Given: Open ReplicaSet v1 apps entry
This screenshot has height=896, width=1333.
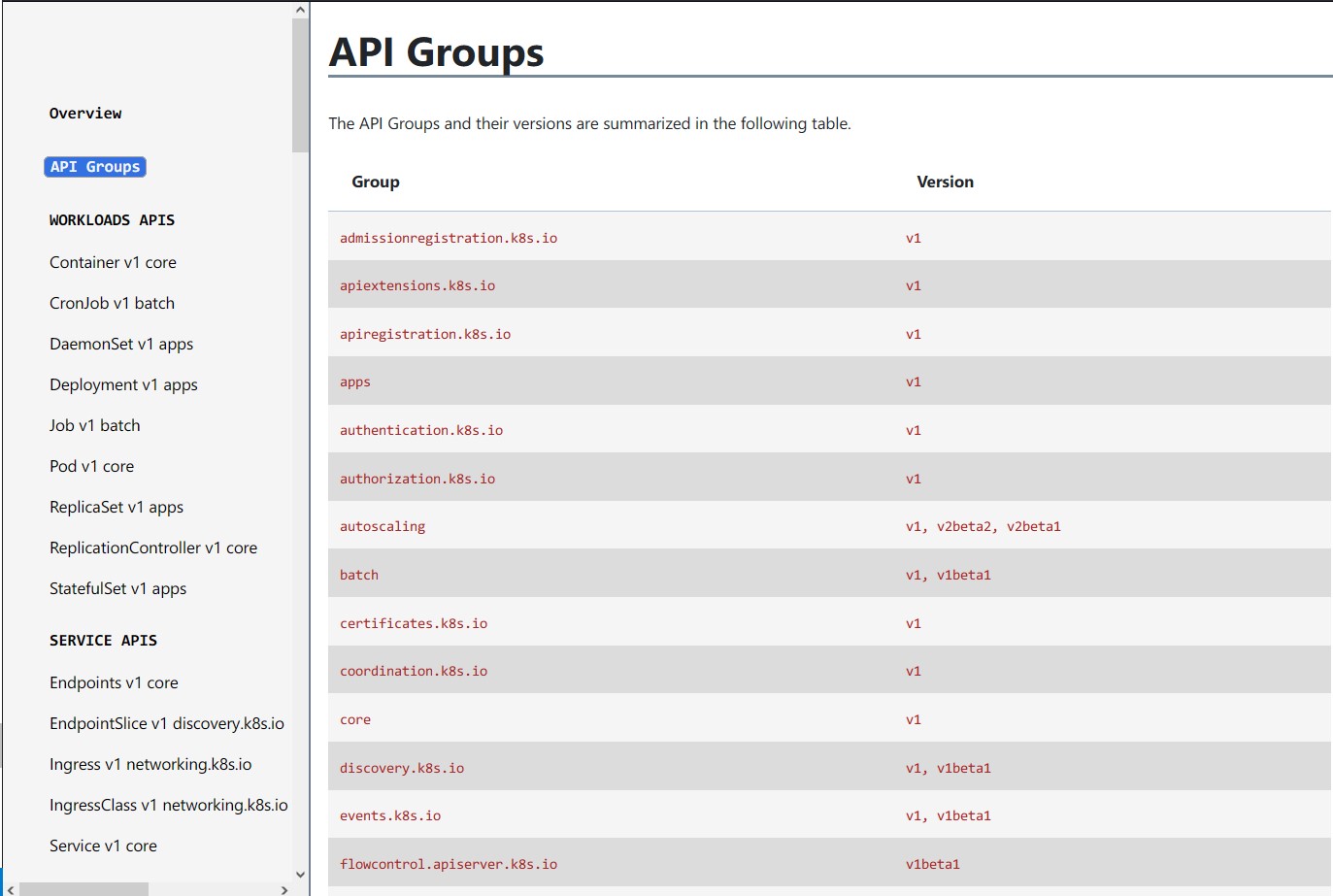Looking at the screenshot, I should 117,507.
